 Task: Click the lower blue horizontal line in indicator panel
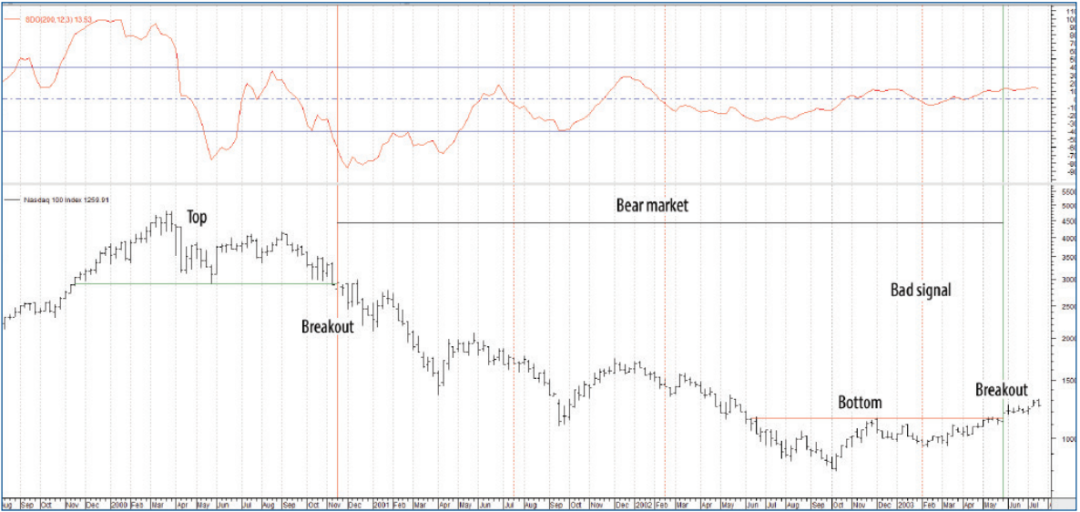(x=600, y=131)
